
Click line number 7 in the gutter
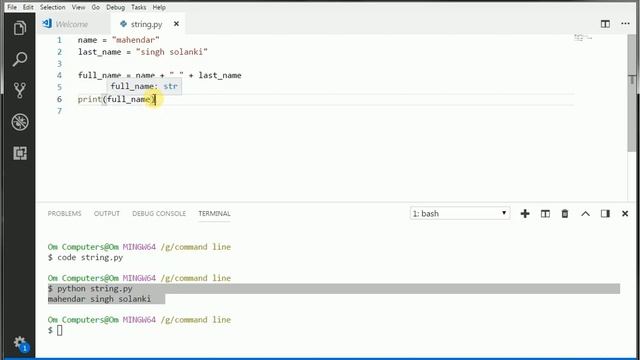(x=60, y=111)
